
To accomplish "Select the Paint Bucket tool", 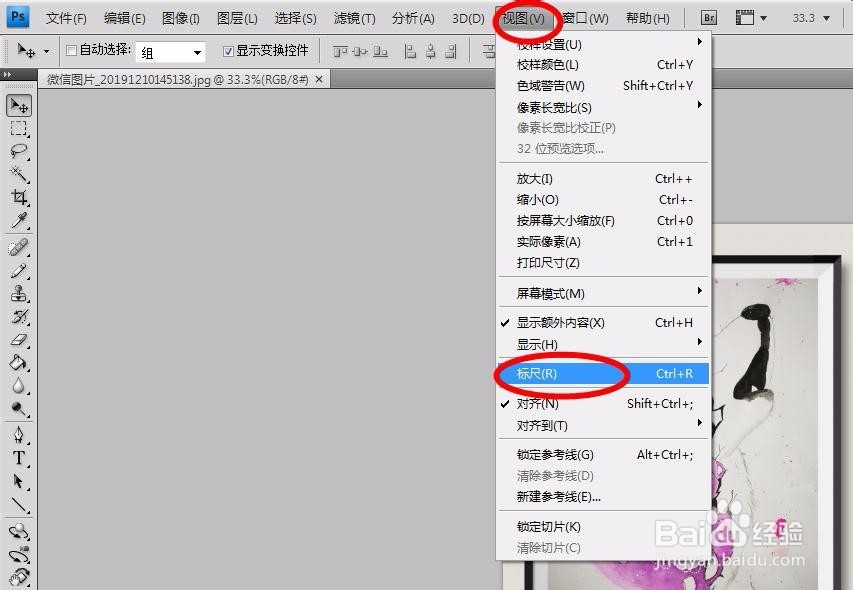I will click(x=19, y=363).
